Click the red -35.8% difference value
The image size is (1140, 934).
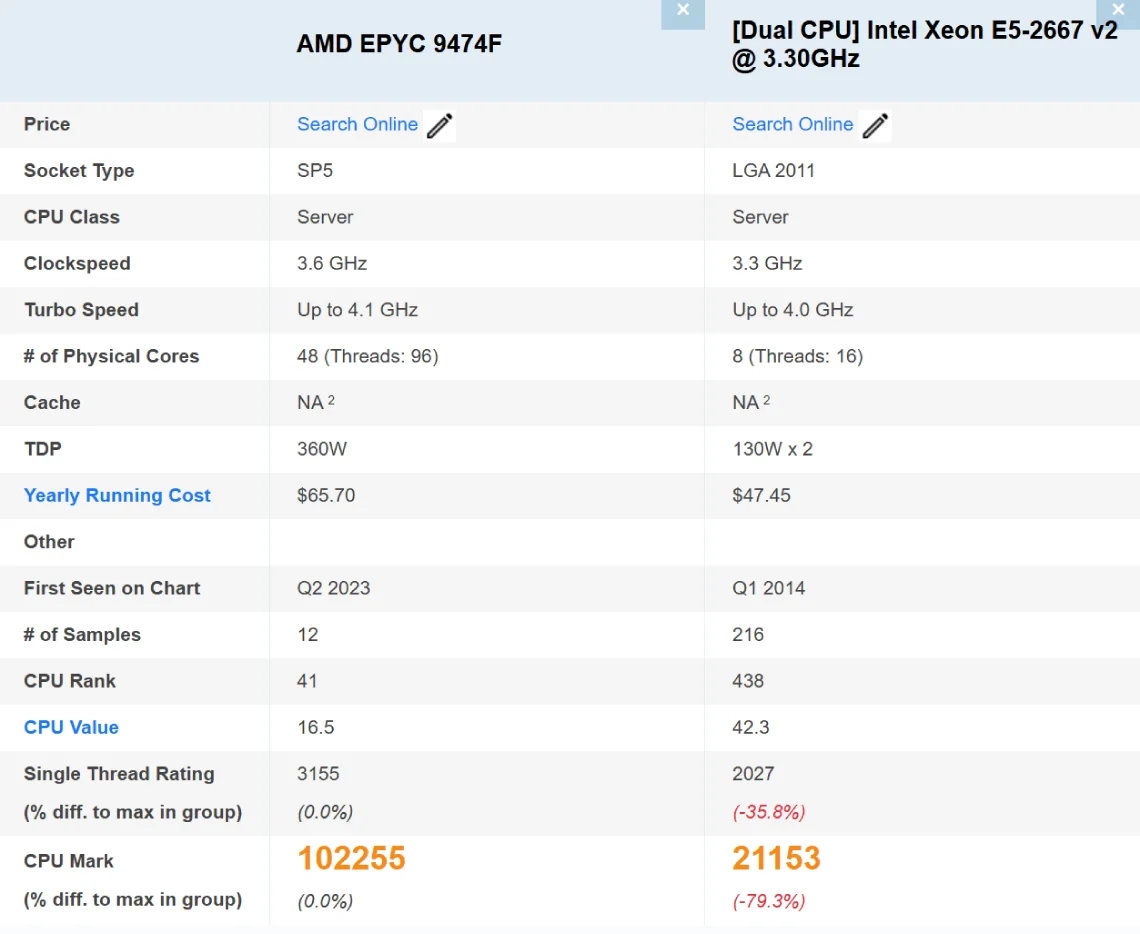(x=768, y=811)
